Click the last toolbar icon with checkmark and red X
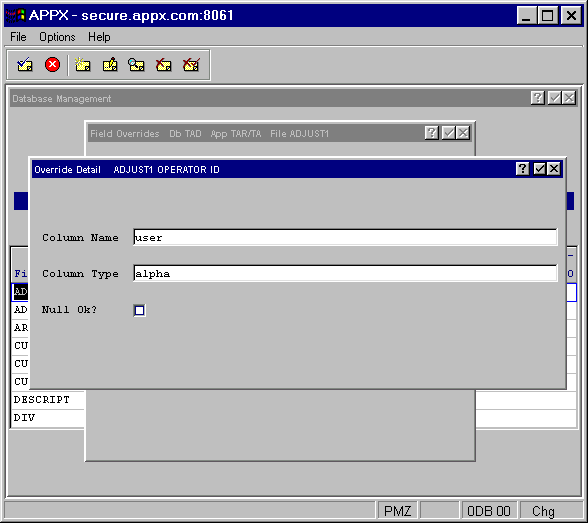This screenshot has width=588, height=523. point(191,65)
